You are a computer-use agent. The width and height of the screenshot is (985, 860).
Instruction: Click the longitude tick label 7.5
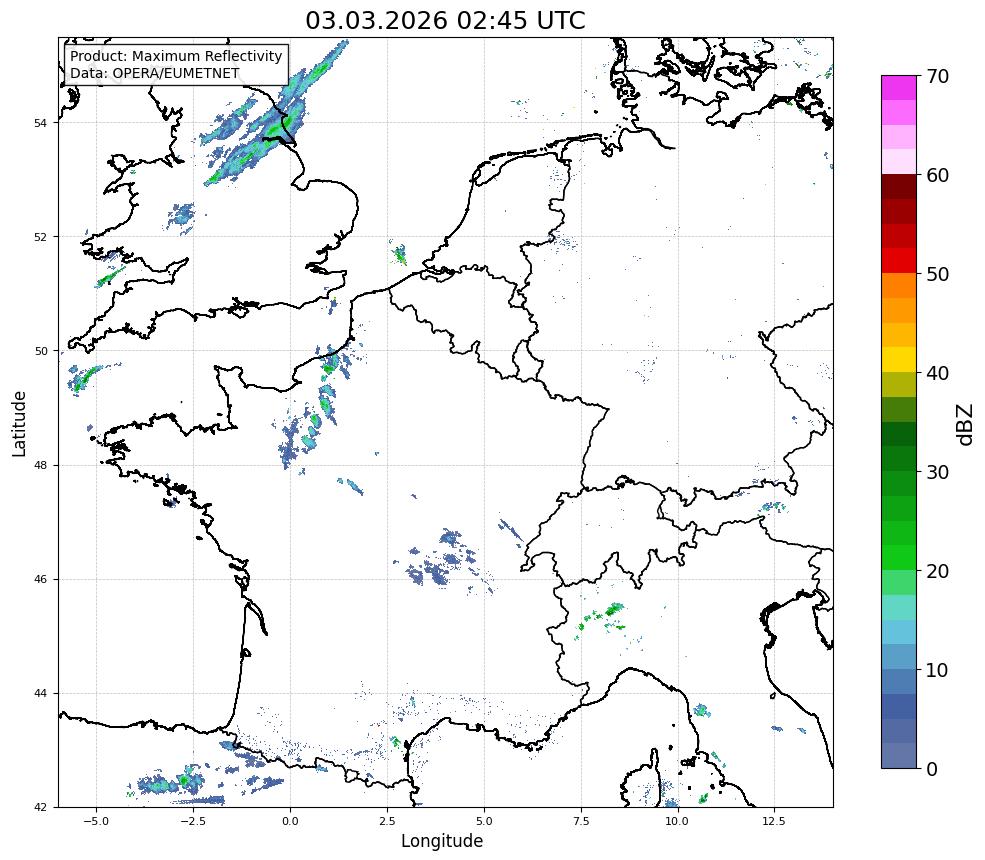tap(581, 821)
